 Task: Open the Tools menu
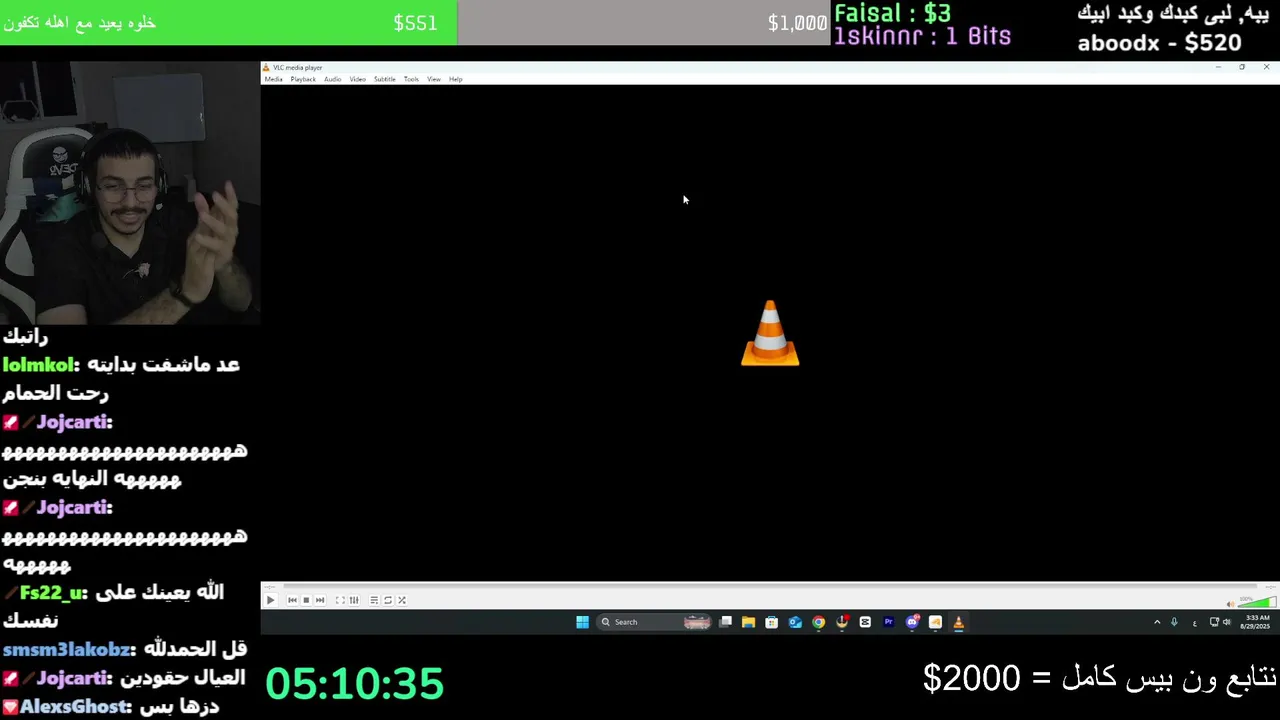click(411, 79)
